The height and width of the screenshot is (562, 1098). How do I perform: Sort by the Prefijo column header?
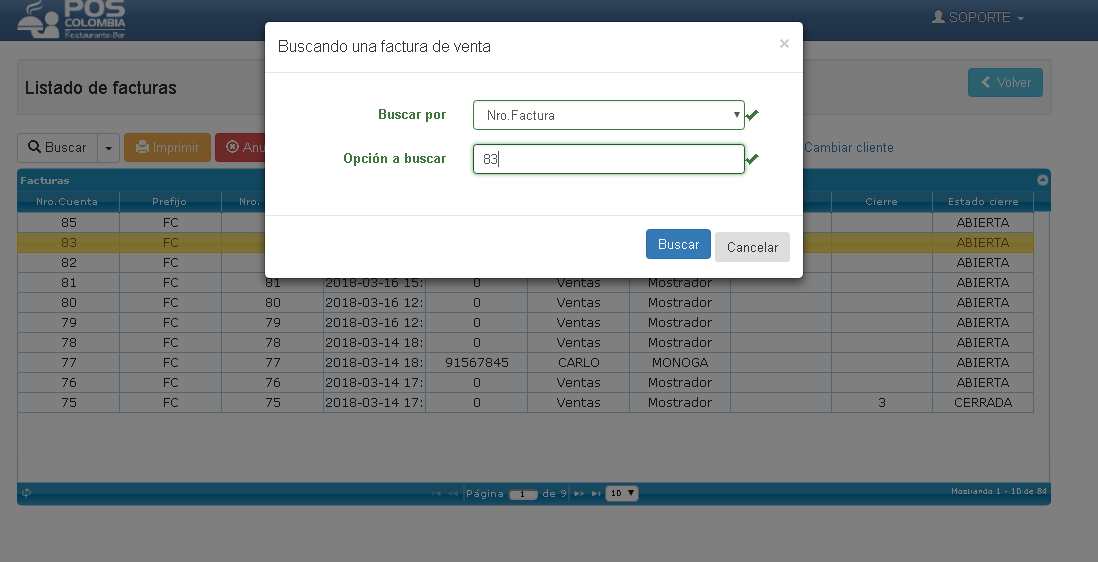(170, 202)
